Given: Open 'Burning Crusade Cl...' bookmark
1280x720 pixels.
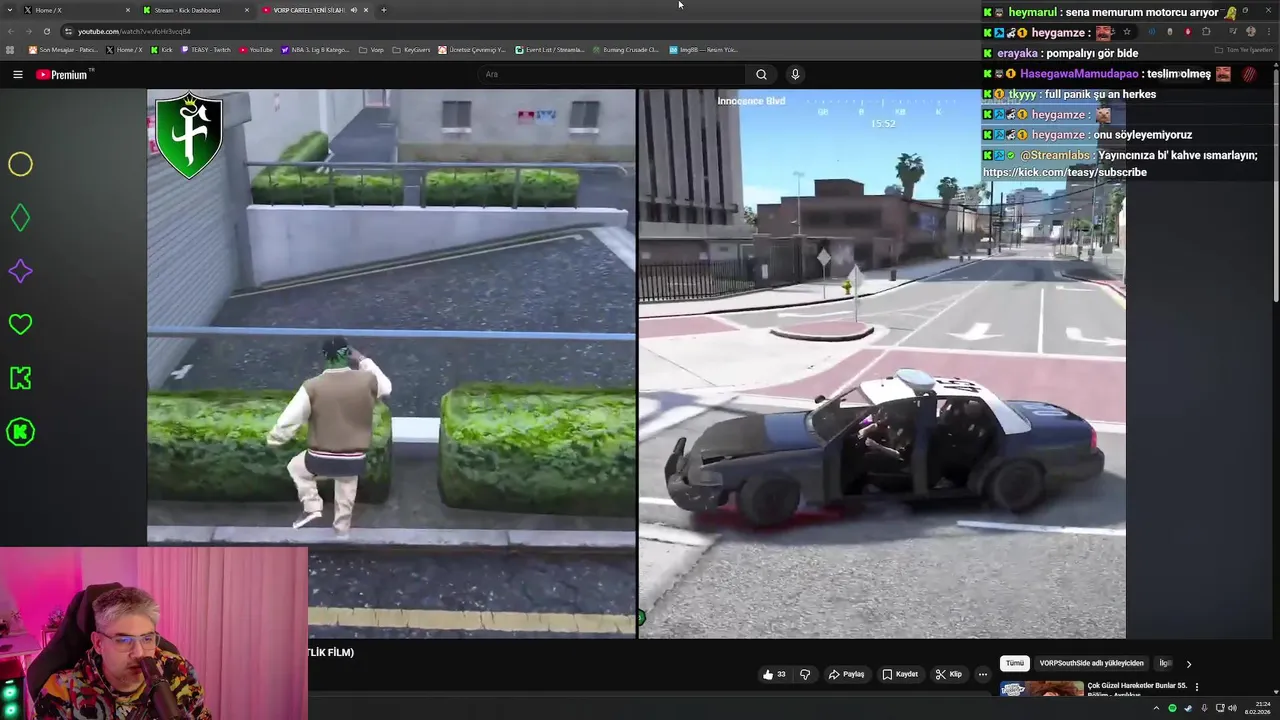Looking at the screenshot, I should tap(625, 50).
